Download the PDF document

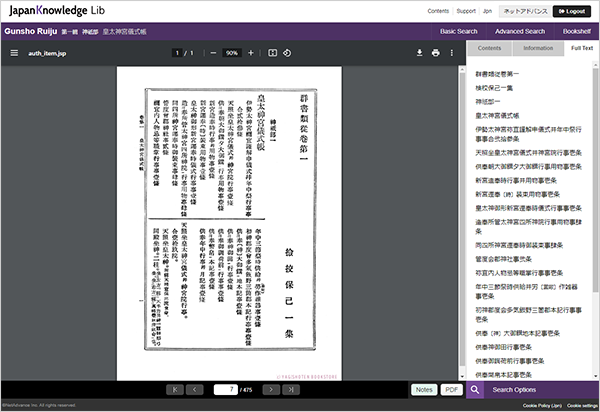click(x=420, y=53)
